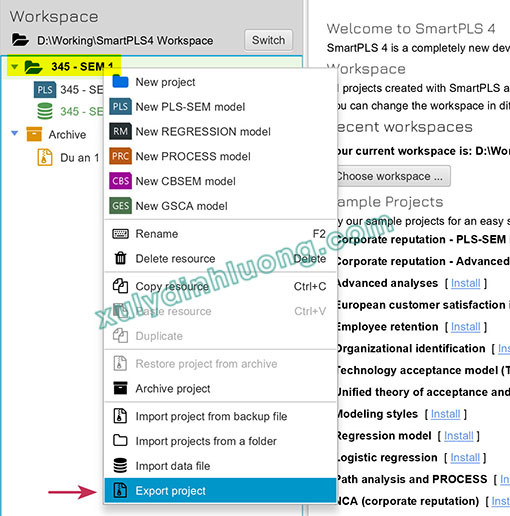
Task: Select the Du an 1 archived project
Action: tap(53, 157)
